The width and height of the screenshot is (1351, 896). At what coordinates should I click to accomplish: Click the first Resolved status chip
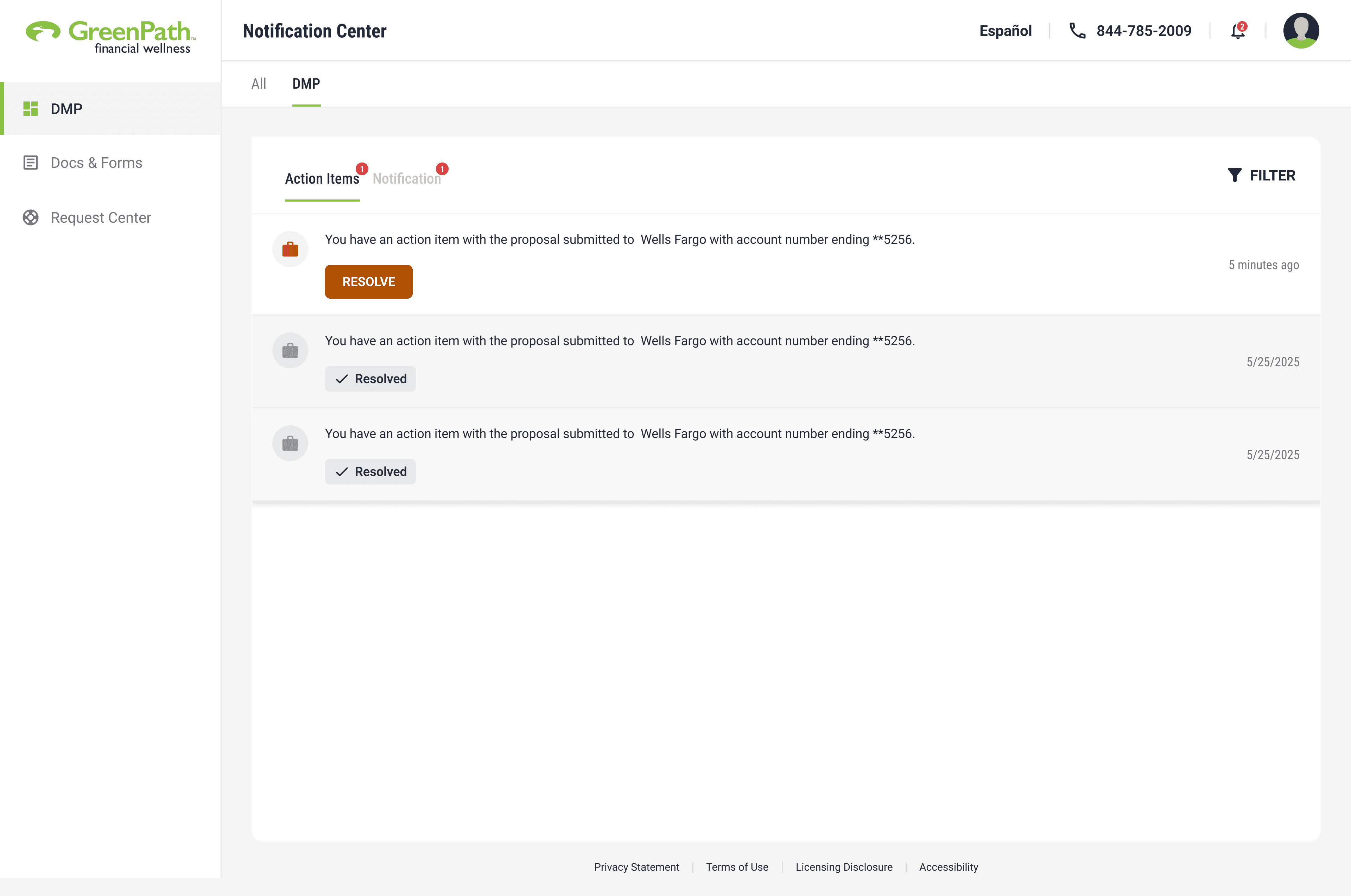370,379
